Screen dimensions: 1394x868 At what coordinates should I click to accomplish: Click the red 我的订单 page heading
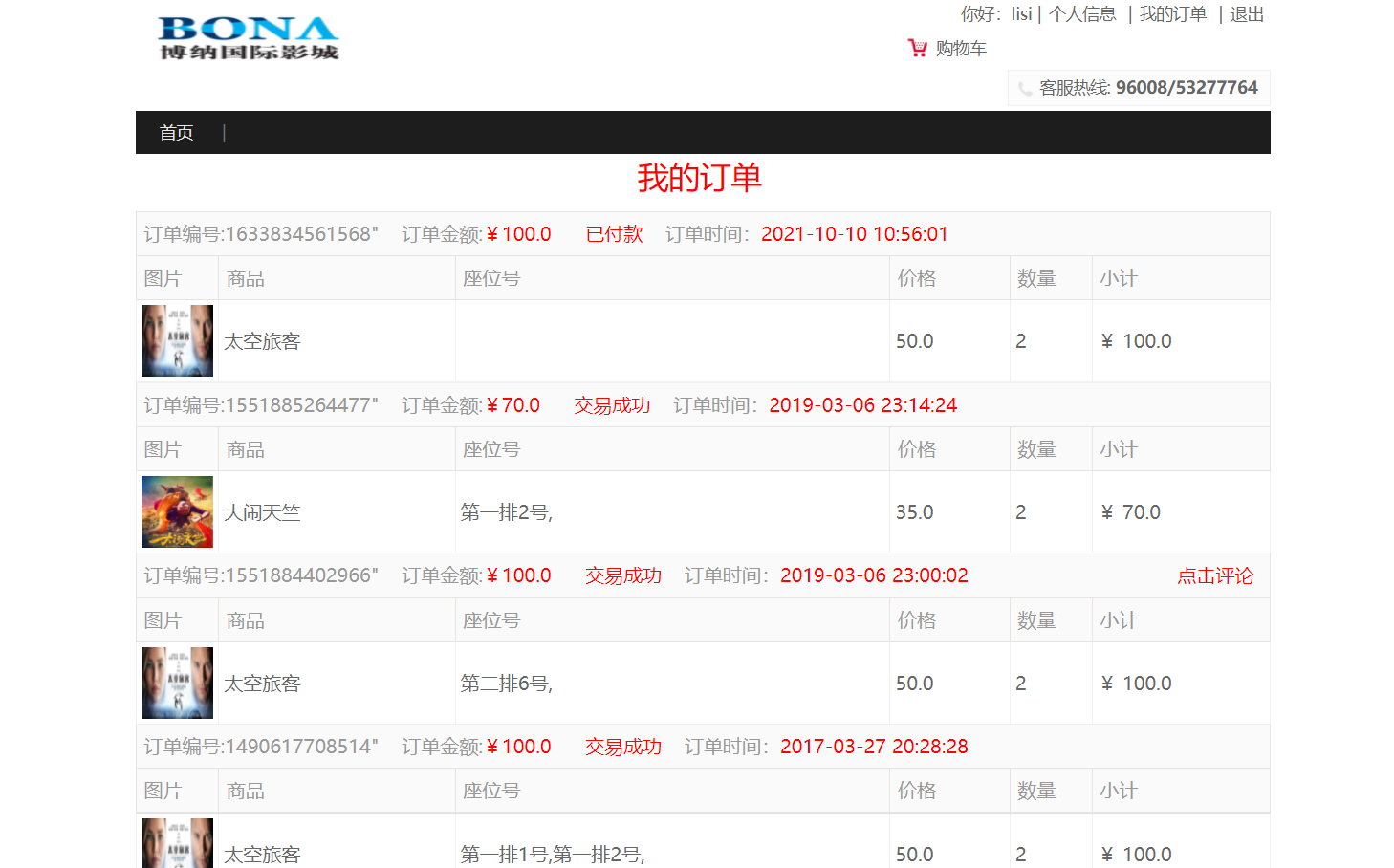point(699,178)
